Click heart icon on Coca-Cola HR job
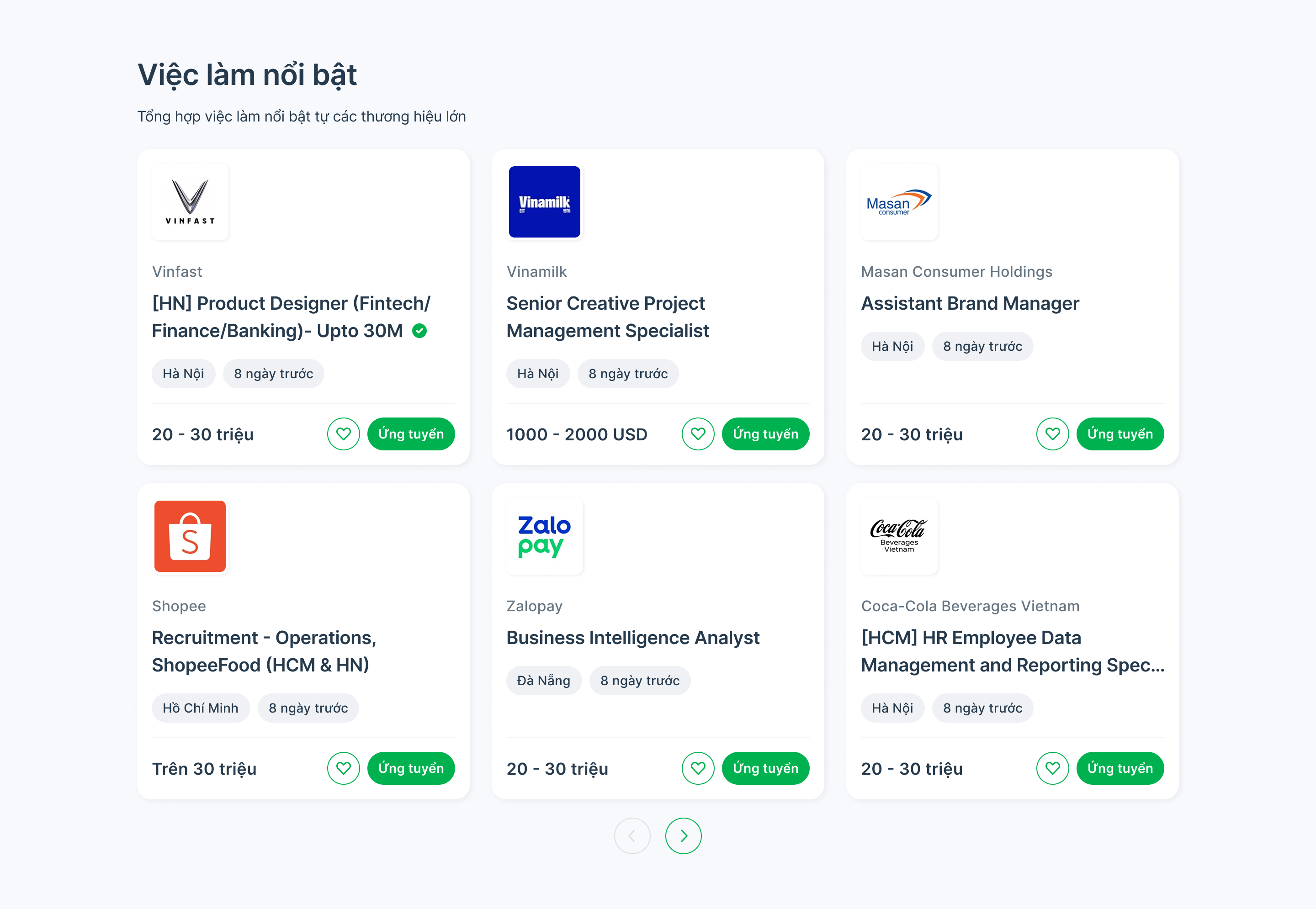This screenshot has width=1316, height=909. (1052, 768)
